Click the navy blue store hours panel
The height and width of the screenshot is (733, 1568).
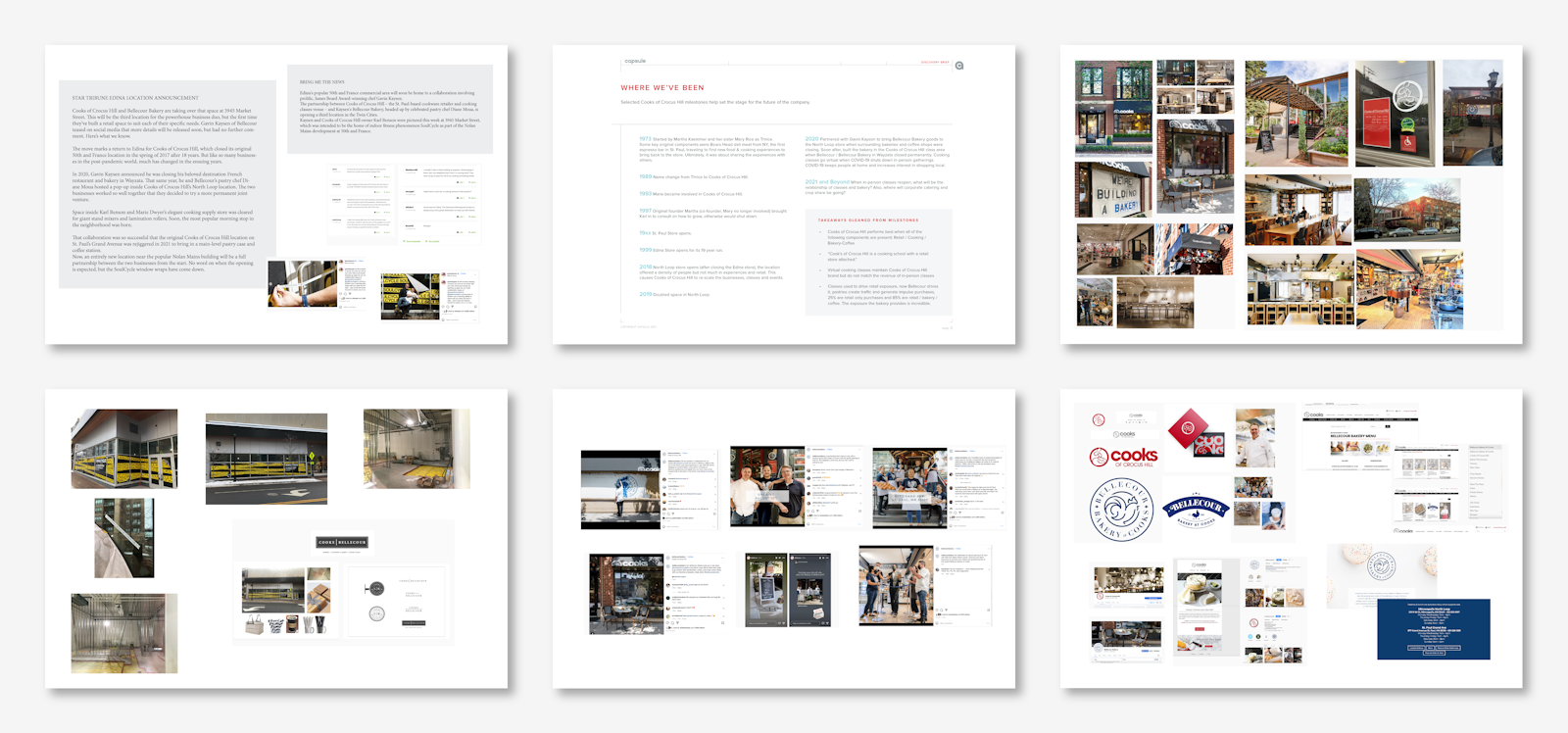tap(1433, 629)
